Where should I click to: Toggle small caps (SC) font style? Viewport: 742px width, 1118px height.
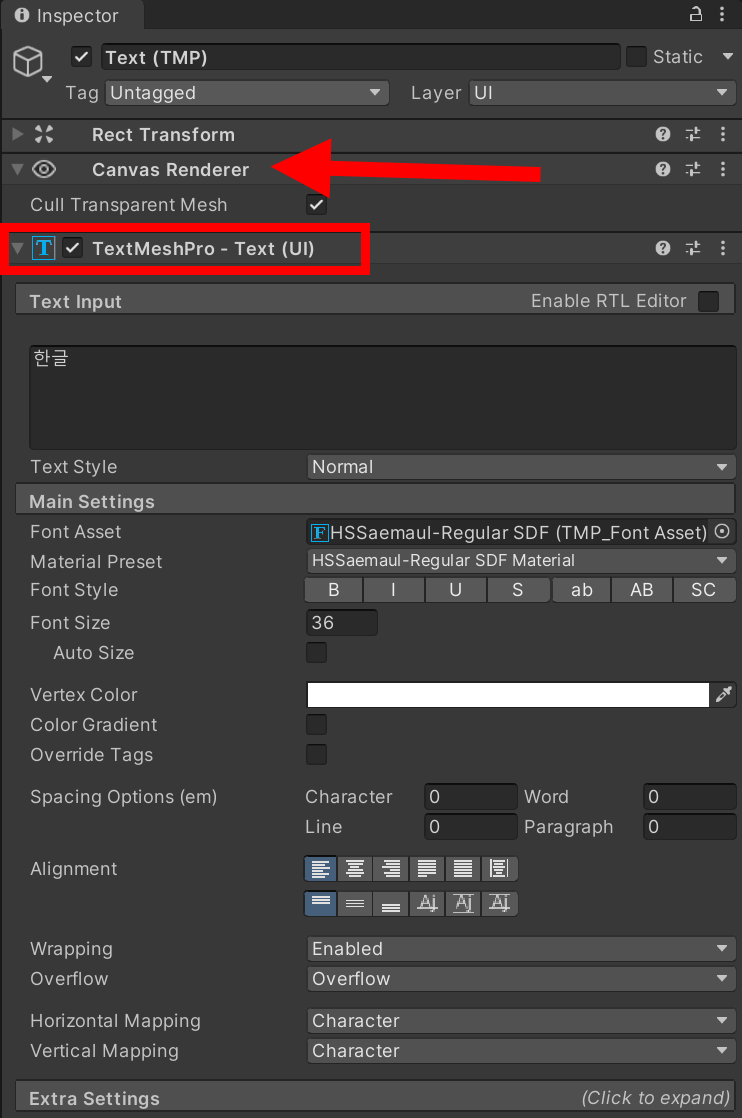(x=704, y=590)
